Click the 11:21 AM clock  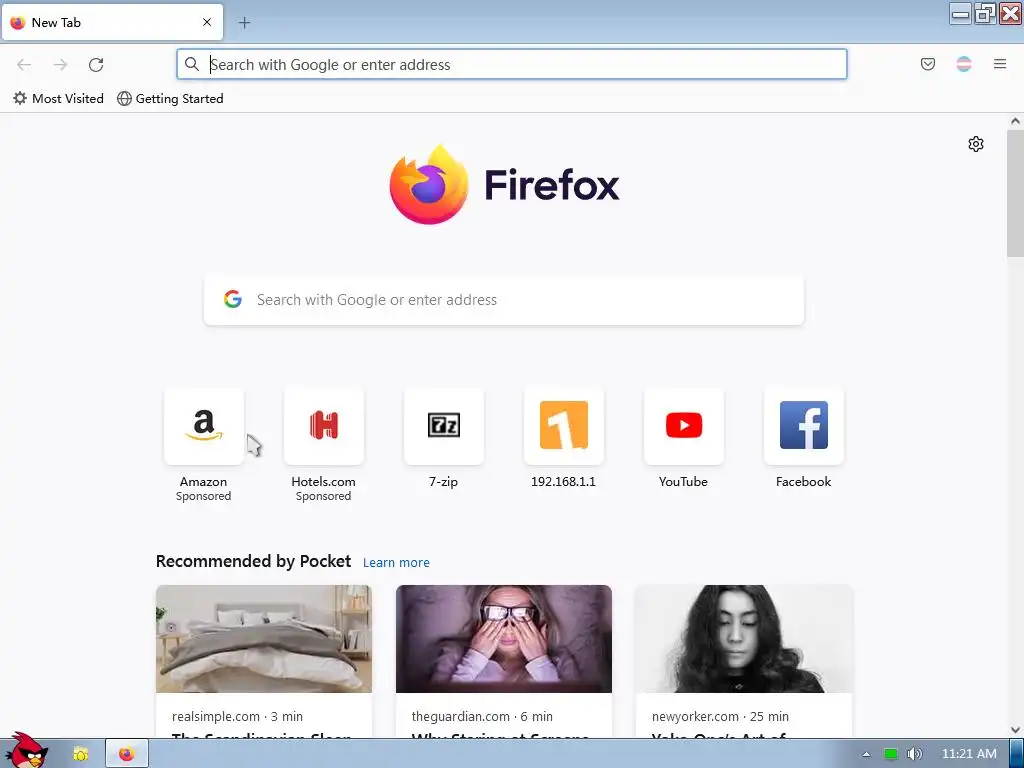pos(968,754)
